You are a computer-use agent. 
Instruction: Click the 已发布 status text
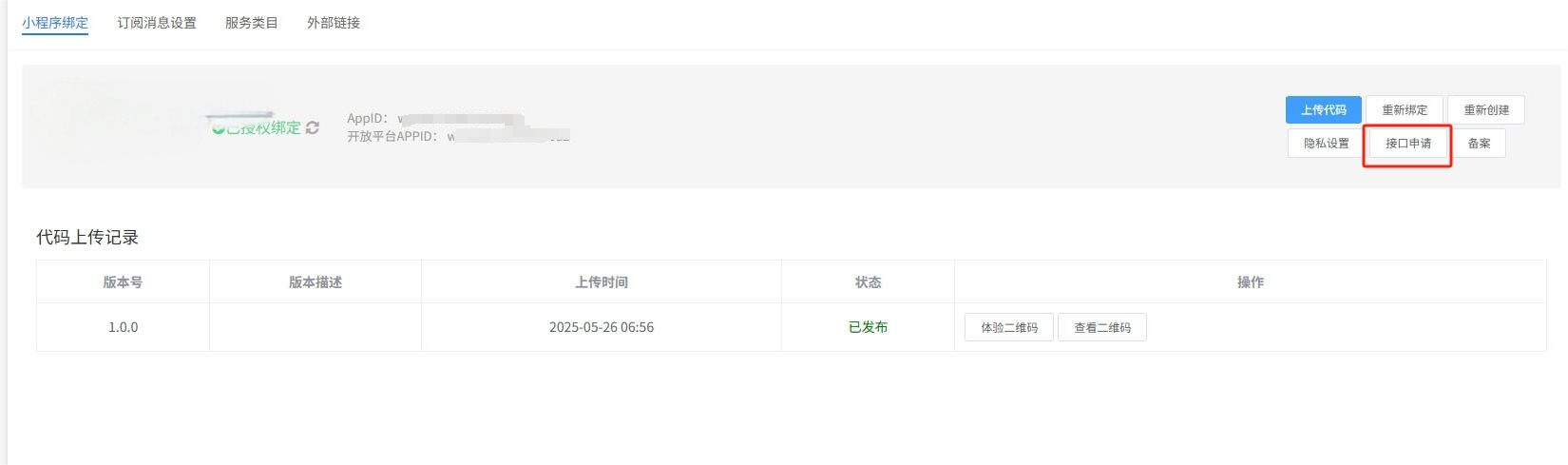[868, 327]
